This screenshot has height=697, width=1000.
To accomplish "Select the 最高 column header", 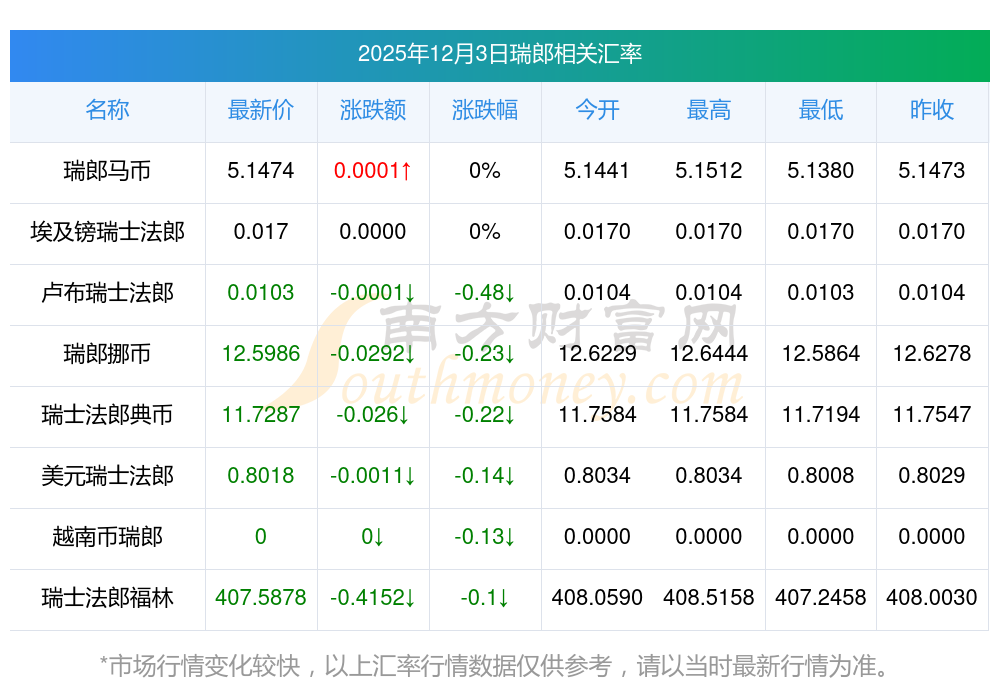I will pyautogui.click(x=709, y=110).
